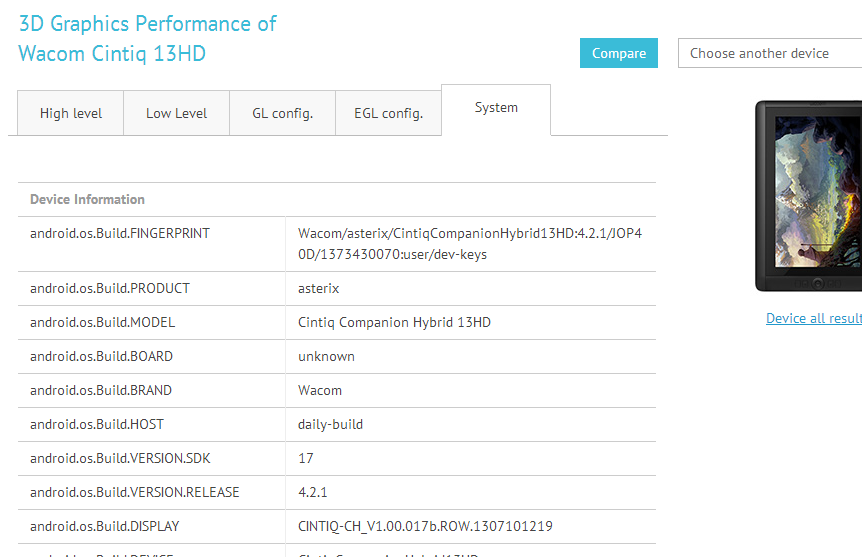Viewport: 862px width, 557px height.
Task: Click the Compare button
Action: (x=618, y=53)
